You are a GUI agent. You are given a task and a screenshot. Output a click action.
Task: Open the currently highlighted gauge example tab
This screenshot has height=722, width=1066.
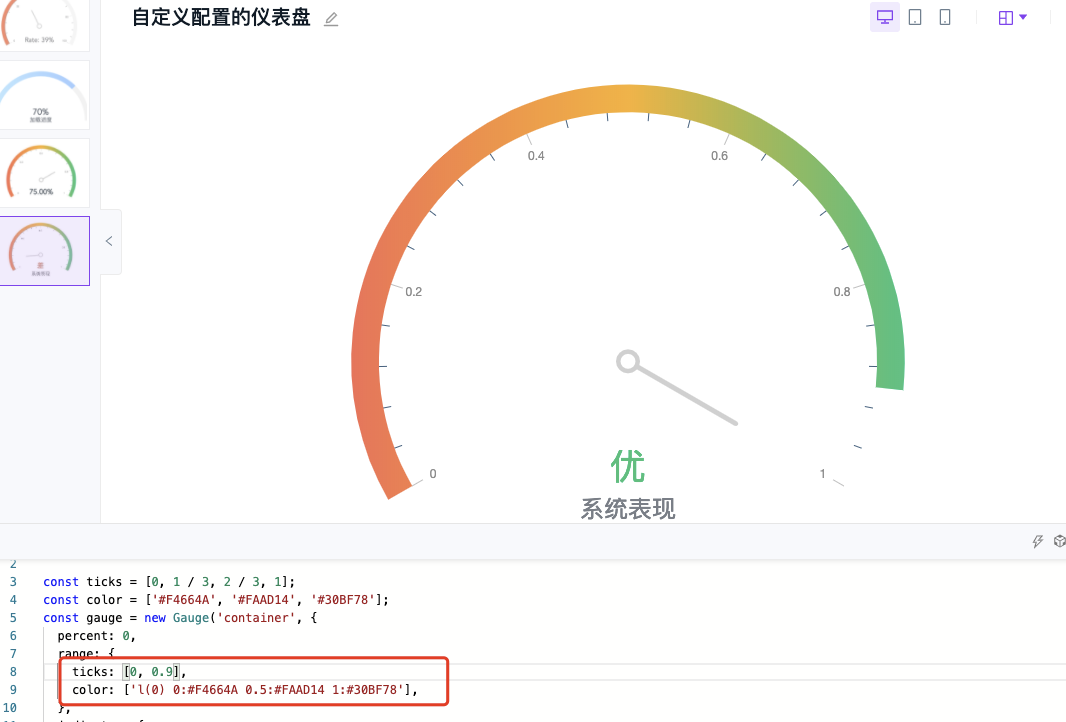point(45,250)
